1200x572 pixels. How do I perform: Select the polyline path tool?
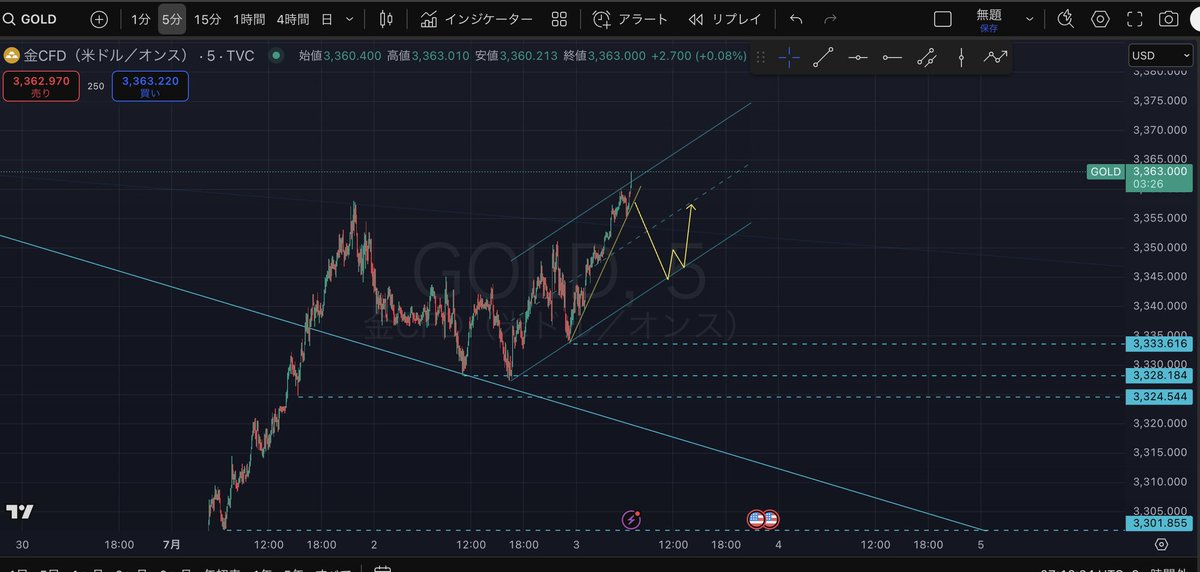click(x=995, y=58)
